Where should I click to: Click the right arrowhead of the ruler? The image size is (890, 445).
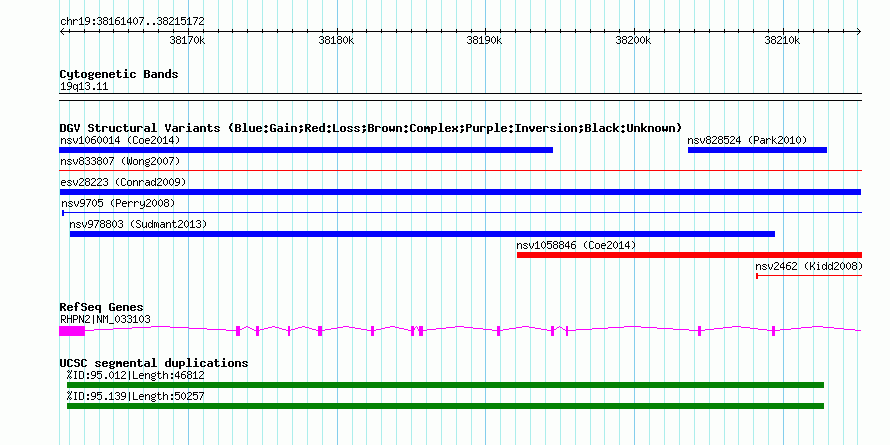coord(859,32)
